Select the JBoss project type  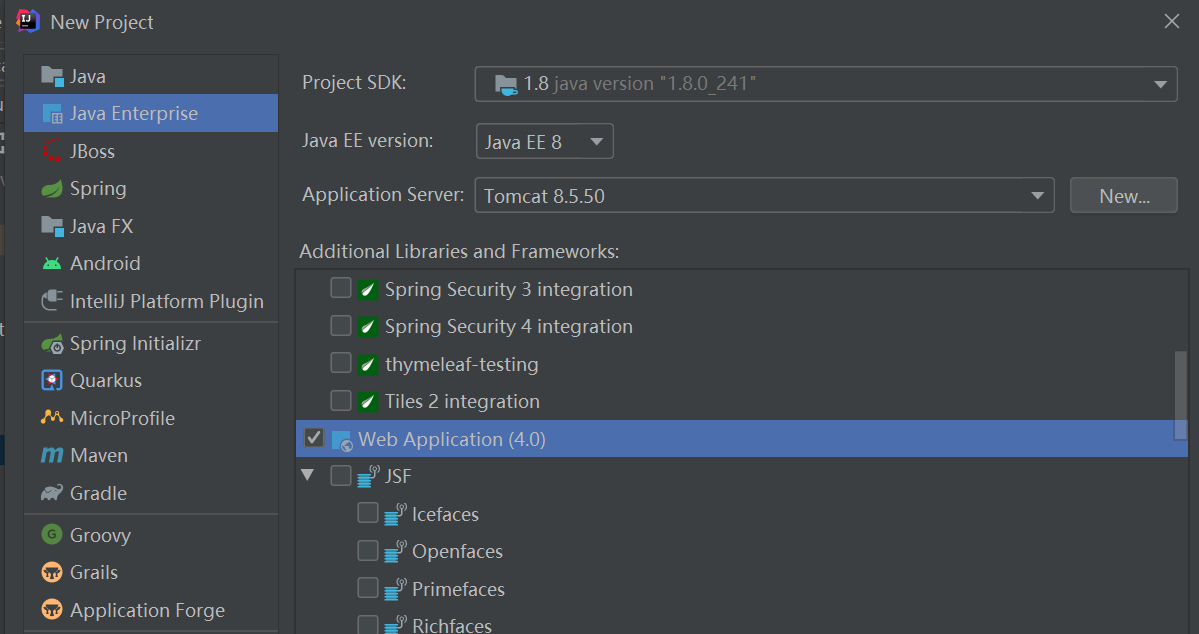click(x=151, y=151)
